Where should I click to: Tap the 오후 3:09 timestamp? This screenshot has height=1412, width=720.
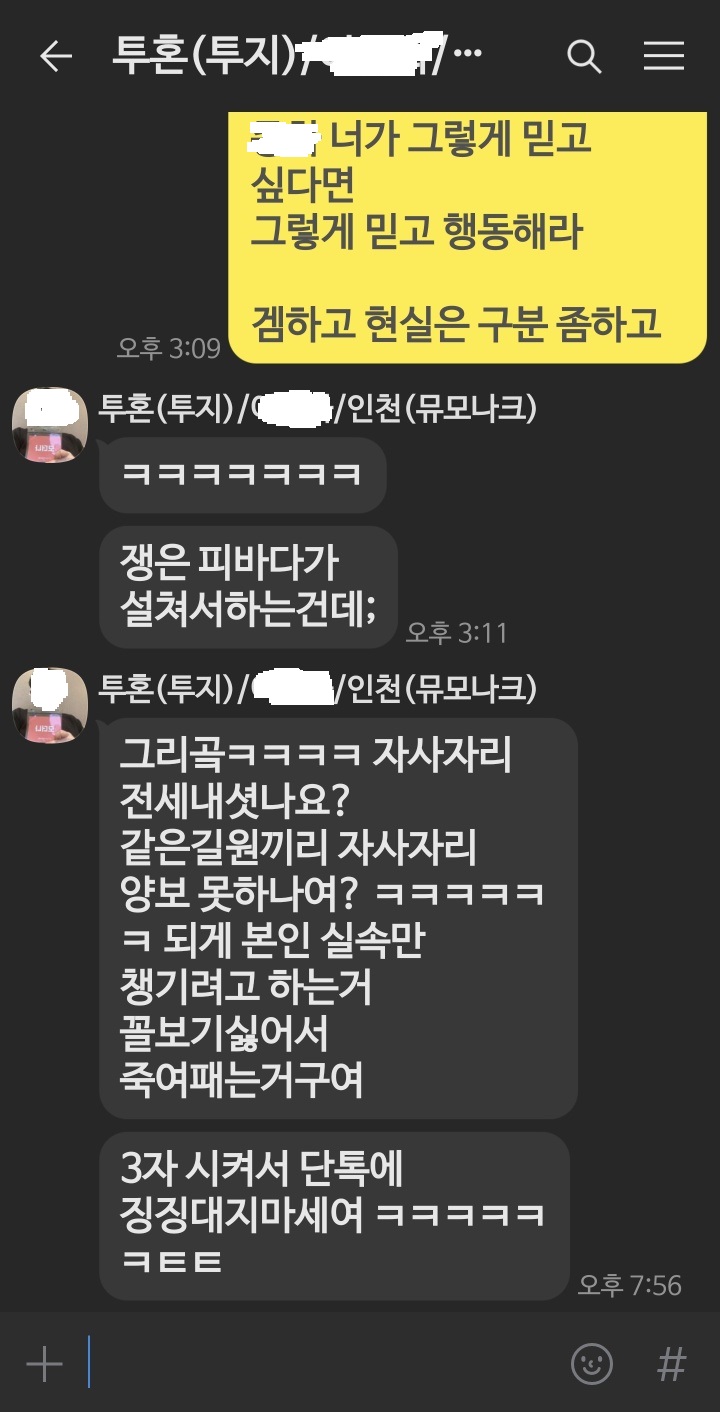168,347
